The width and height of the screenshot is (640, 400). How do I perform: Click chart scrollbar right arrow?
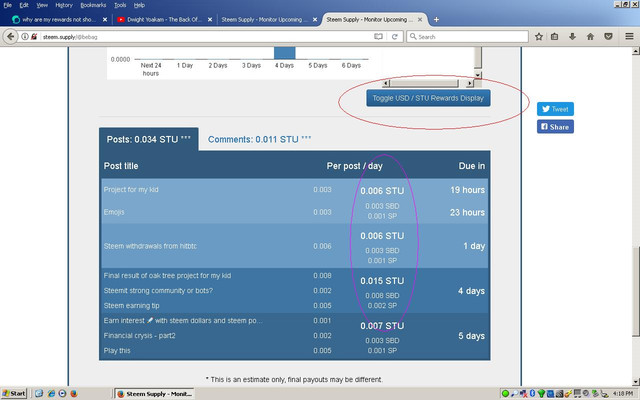point(470,83)
